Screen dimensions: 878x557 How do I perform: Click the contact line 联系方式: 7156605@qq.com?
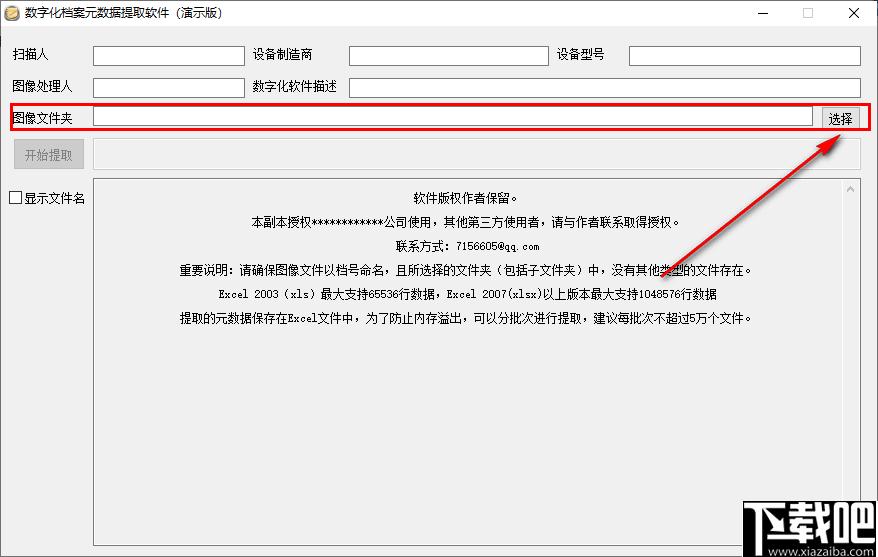(468, 246)
